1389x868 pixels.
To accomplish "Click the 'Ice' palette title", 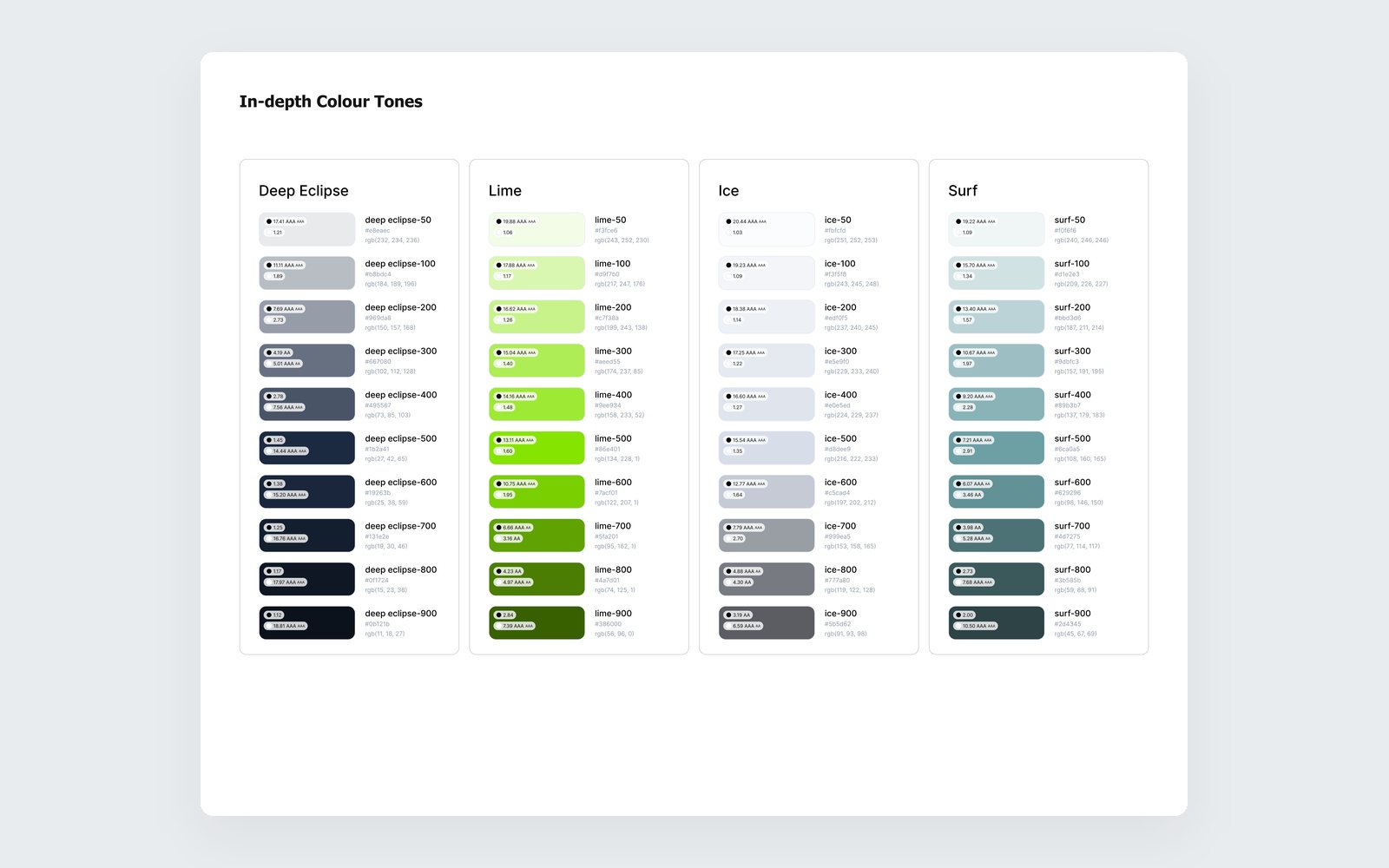I will (x=728, y=191).
